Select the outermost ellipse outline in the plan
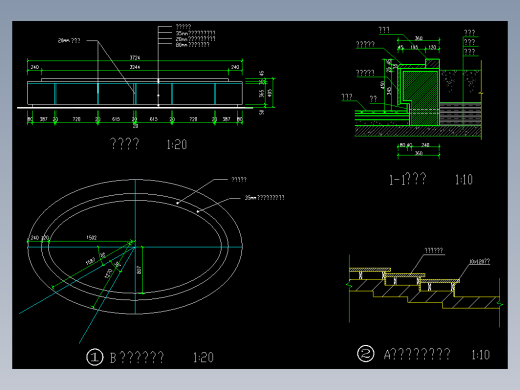 135,247
